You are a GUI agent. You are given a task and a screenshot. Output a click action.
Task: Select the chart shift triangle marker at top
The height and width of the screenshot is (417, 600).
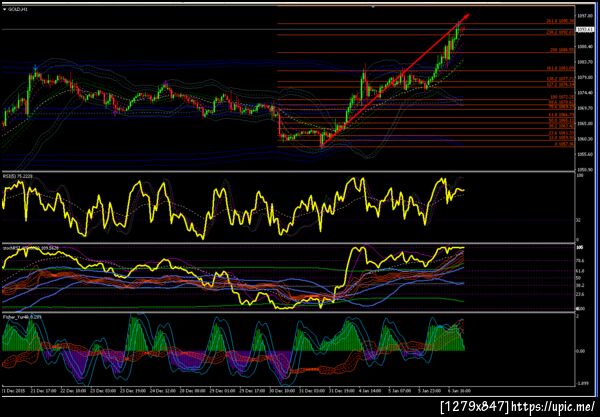tap(373, 7)
